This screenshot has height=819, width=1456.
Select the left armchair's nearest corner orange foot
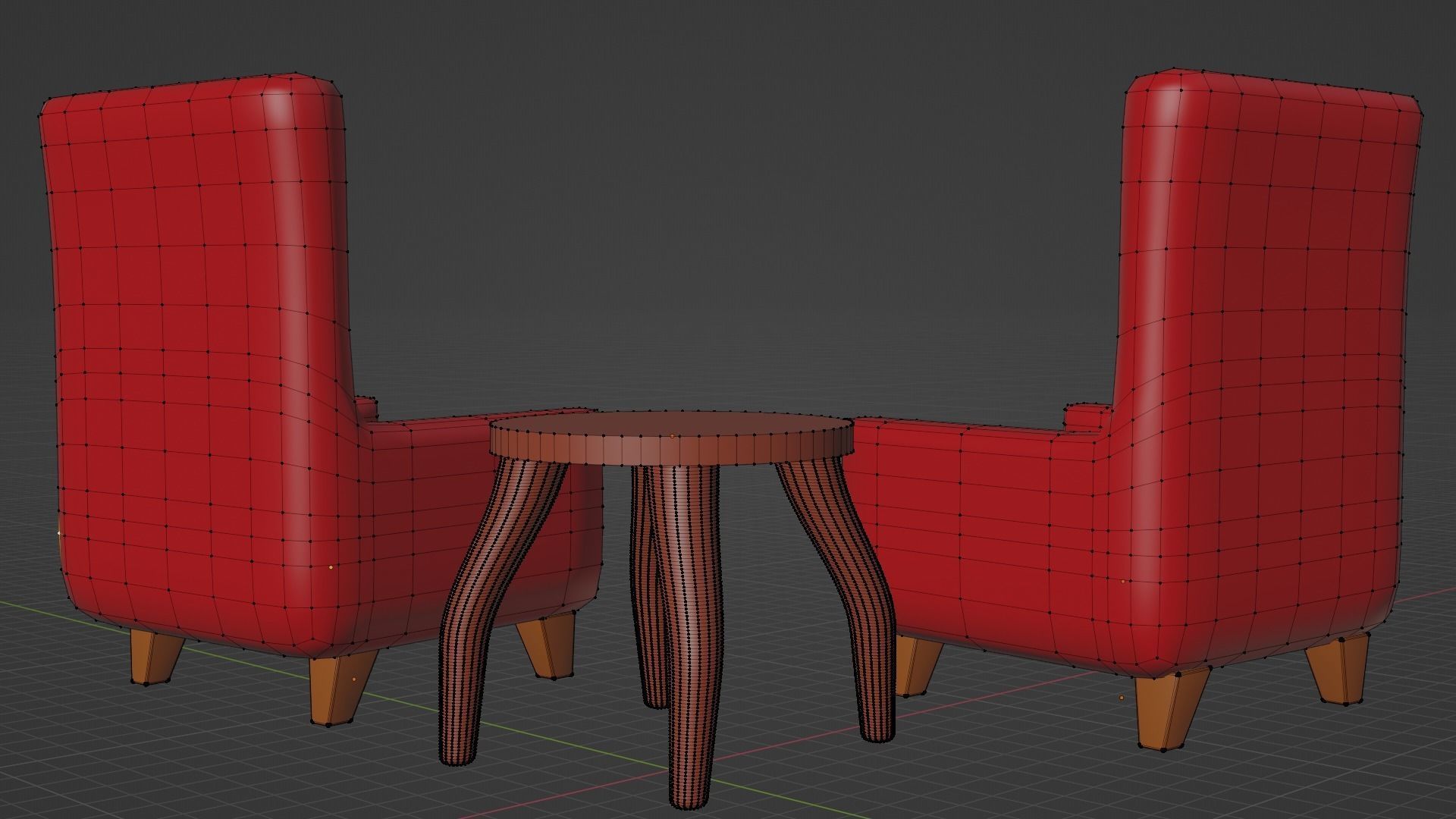pyautogui.click(x=341, y=689)
